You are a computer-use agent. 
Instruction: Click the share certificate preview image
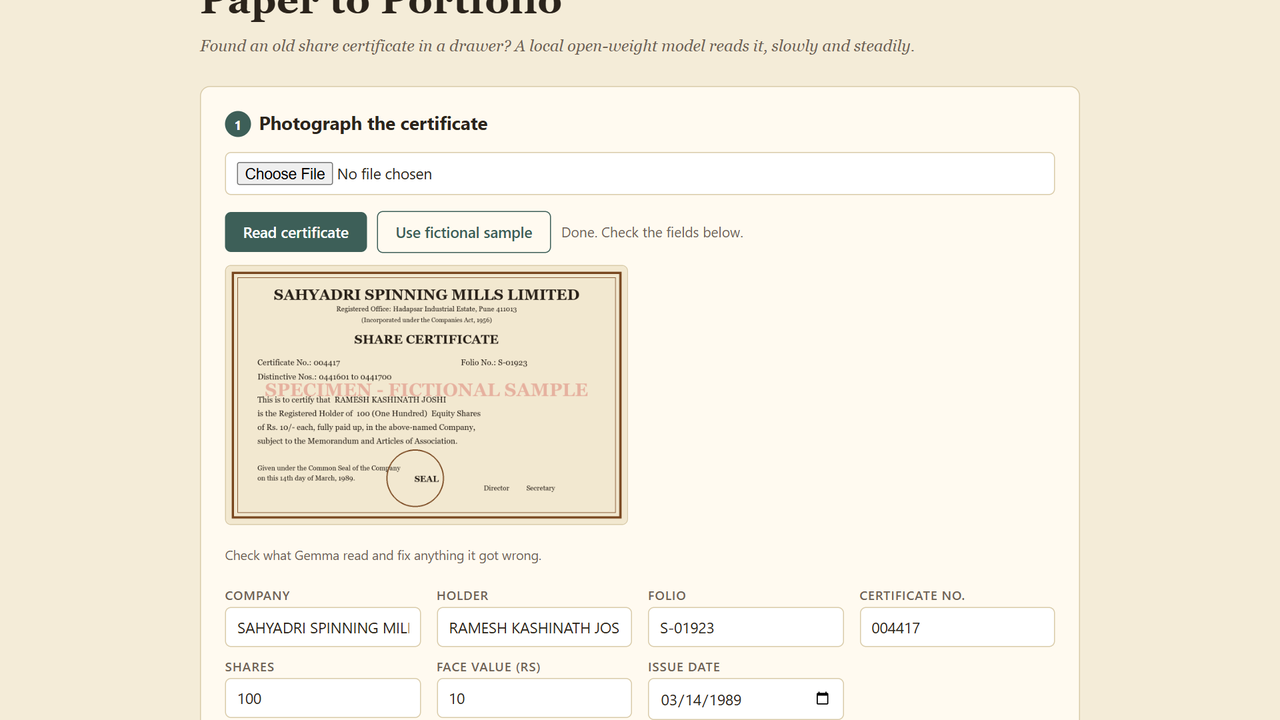coord(427,395)
